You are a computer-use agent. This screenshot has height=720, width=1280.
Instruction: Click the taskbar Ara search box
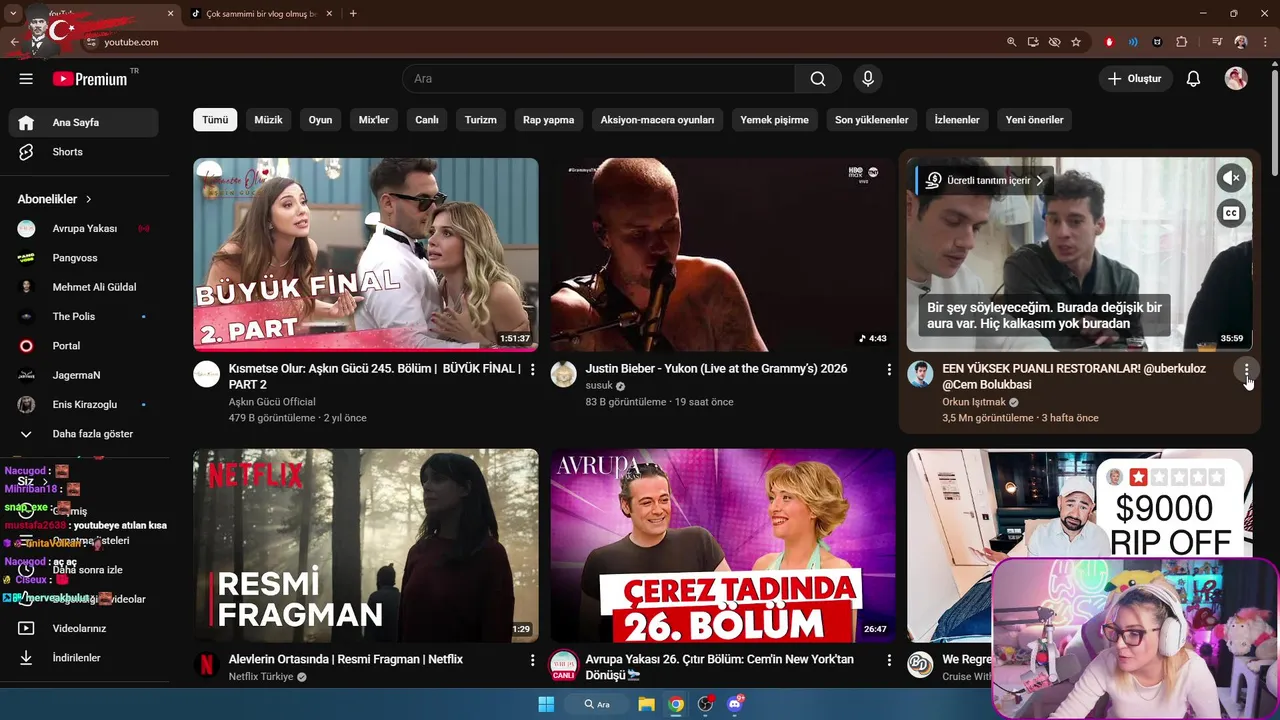pyautogui.click(x=597, y=704)
